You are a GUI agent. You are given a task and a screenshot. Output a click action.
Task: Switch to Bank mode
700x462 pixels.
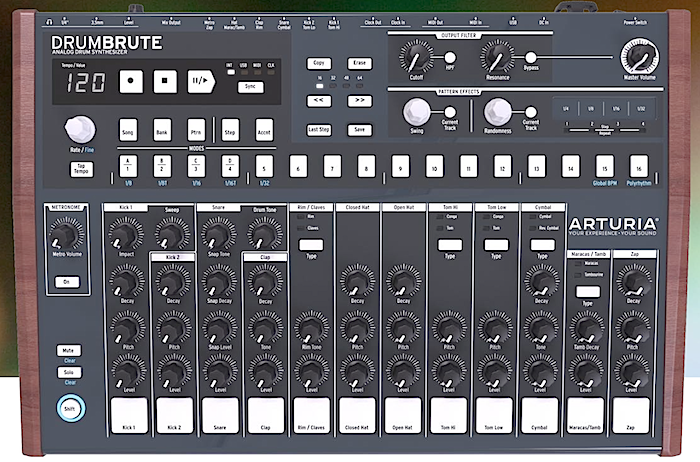(162, 131)
